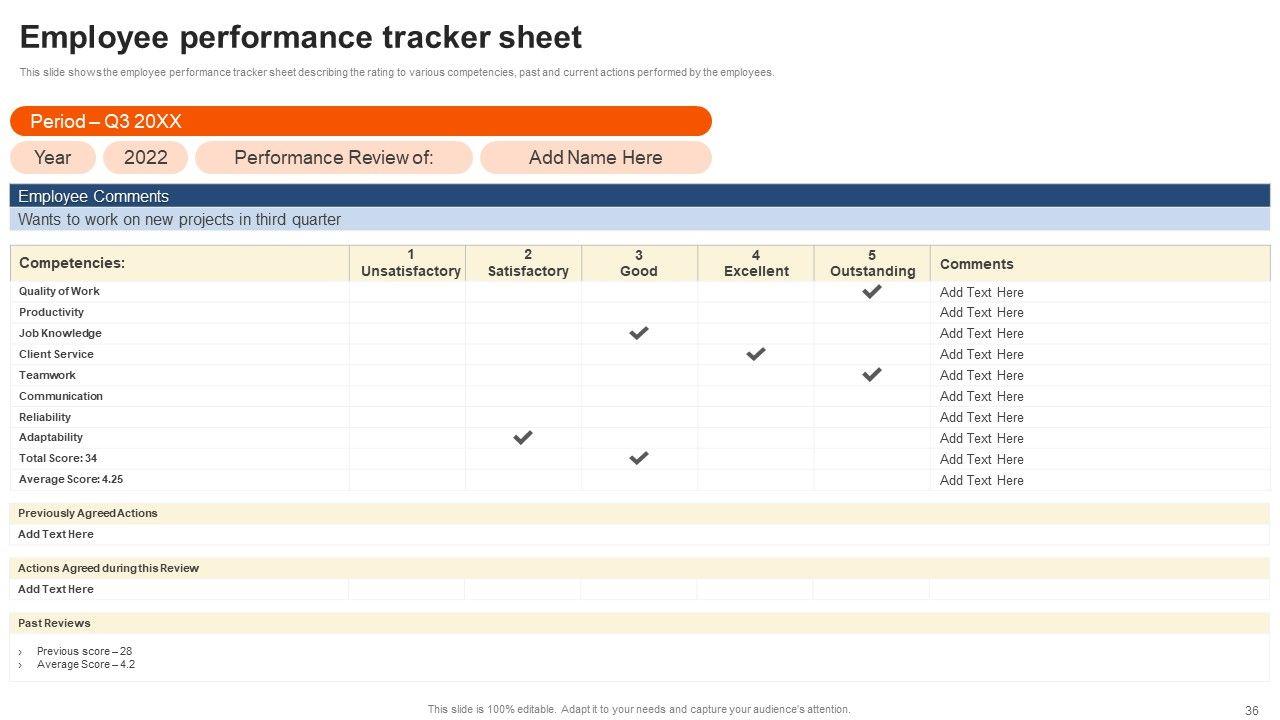Viewport: 1280px width, 720px height.
Task: Click the Performance Review of: pill
Action: click(333, 157)
